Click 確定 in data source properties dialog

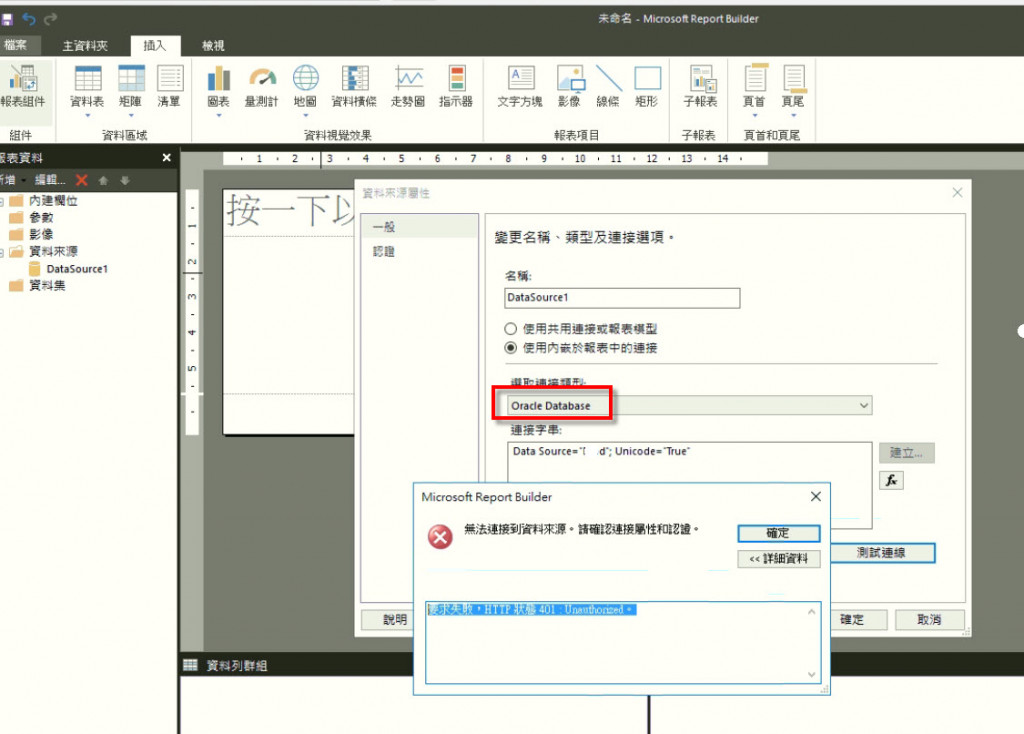click(852, 619)
